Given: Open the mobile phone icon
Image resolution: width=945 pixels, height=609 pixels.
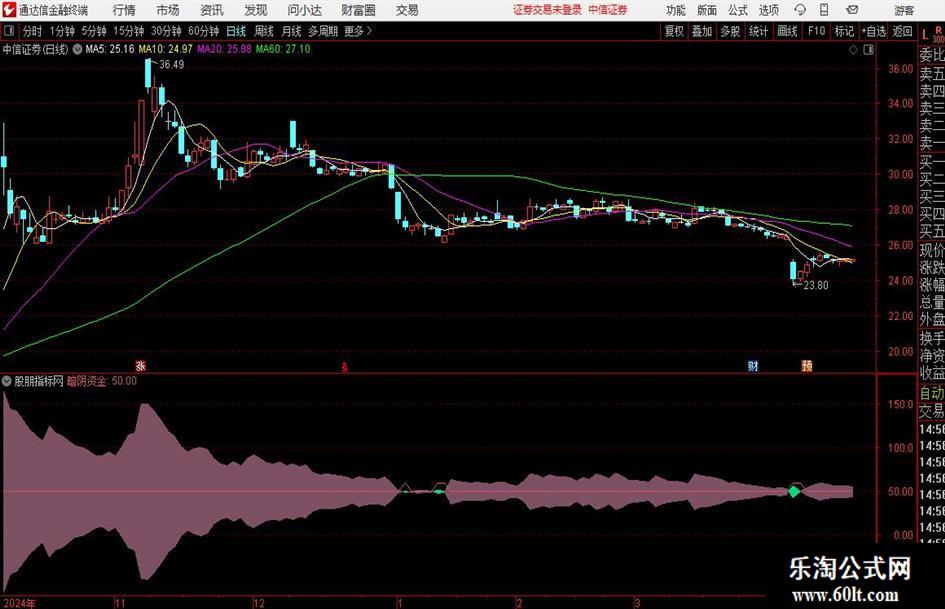Looking at the screenshot, I should click(824, 10).
